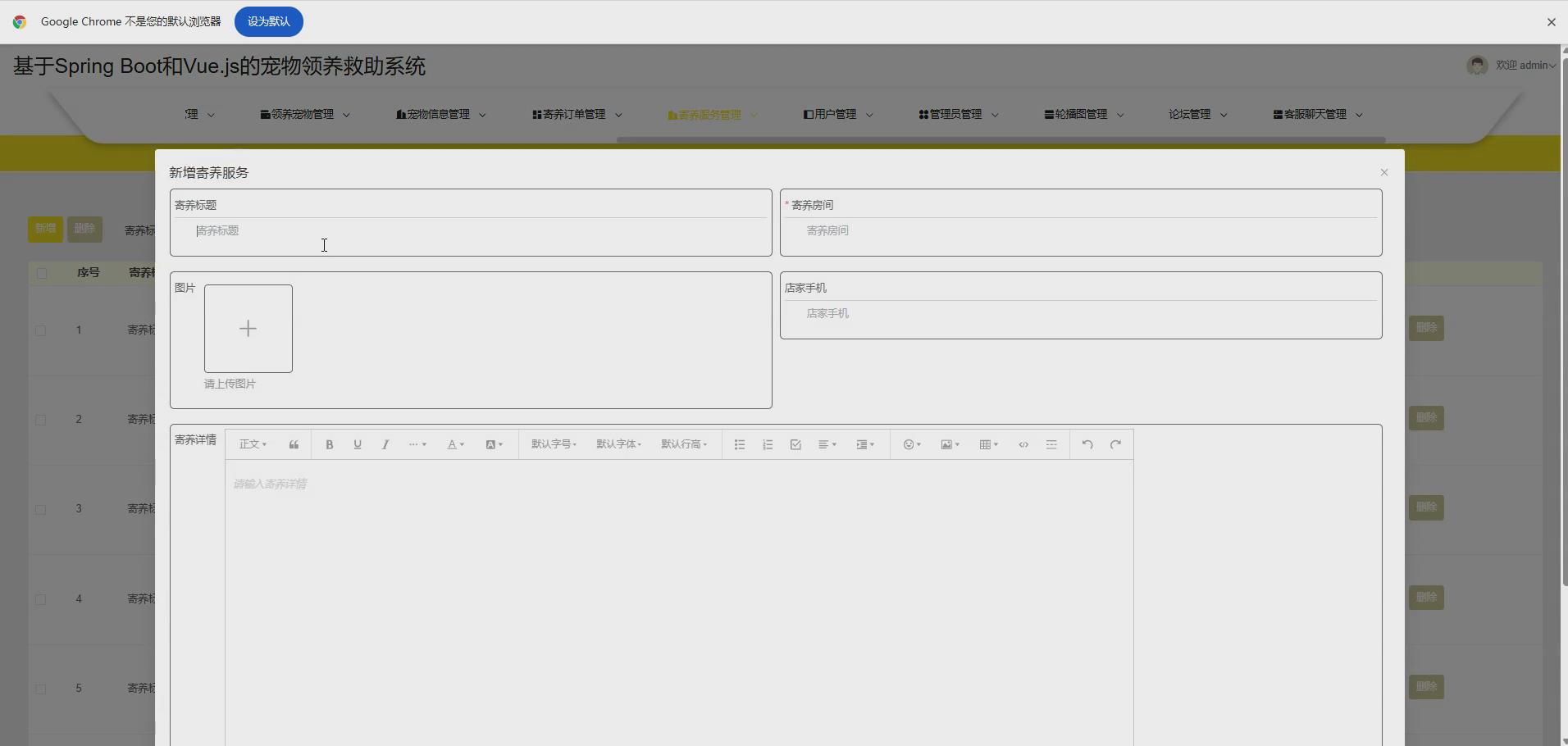Close the 新增寄养服务 dialog
This screenshot has height=746, width=1568.
click(1384, 172)
